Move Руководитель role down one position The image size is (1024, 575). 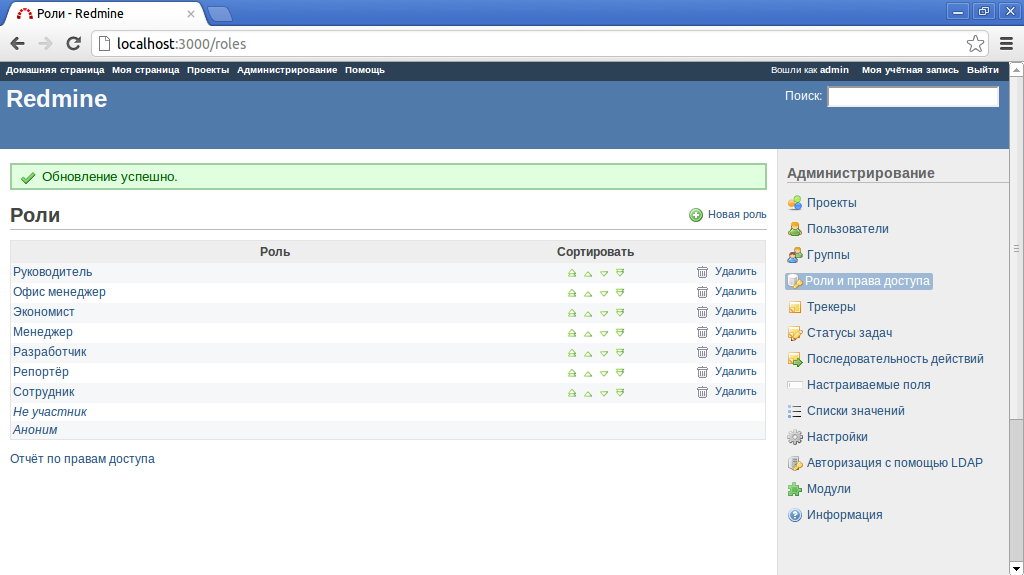[604, 273]
